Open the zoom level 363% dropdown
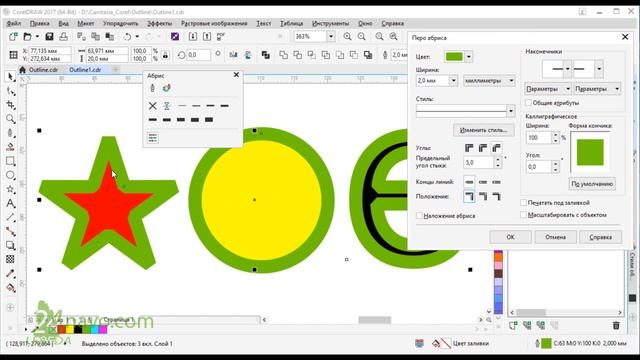This screenshot has height=360, width=640. click(331, 37)
